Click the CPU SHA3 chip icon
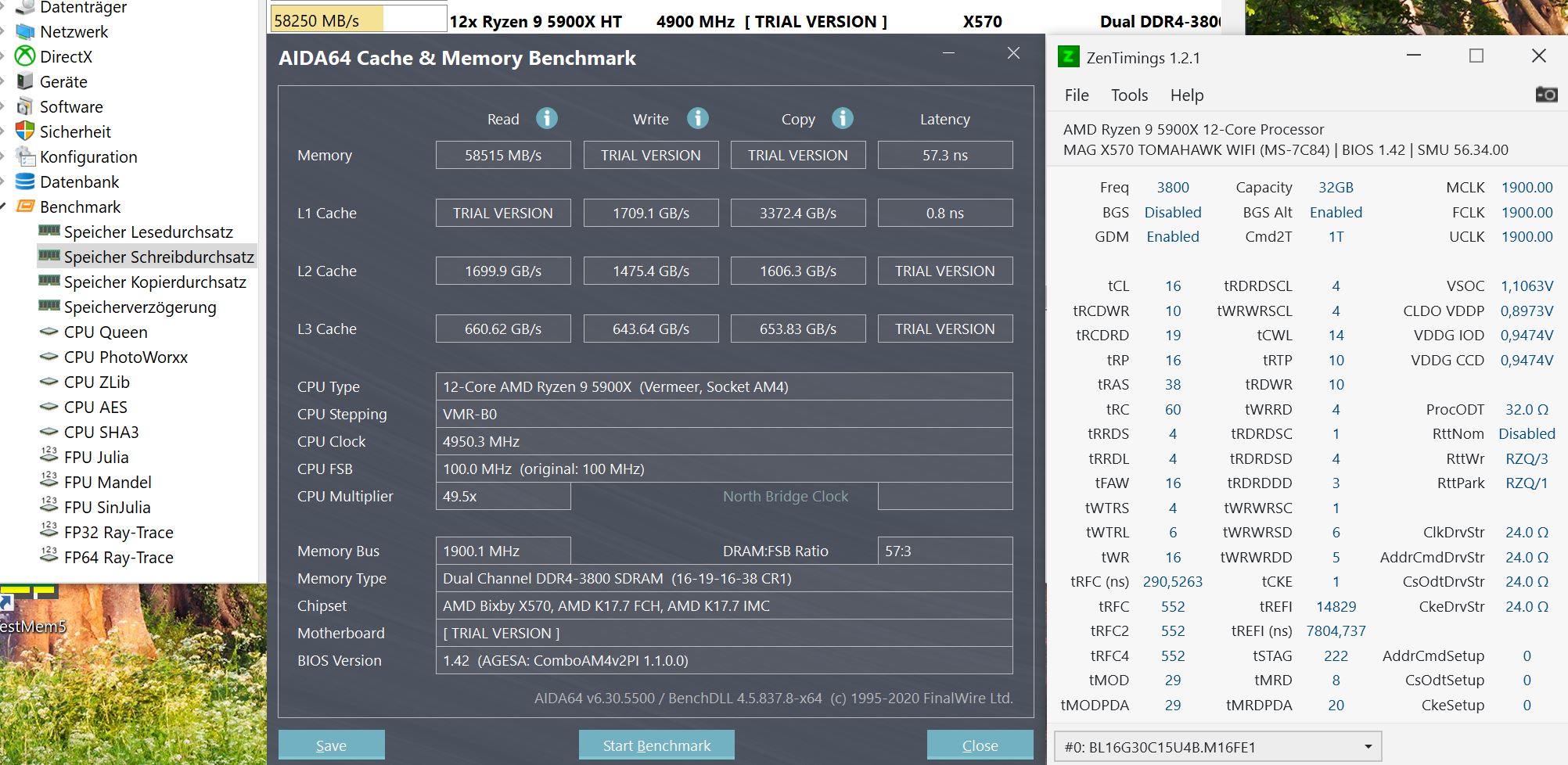The height and width of the screenshot is (765, 1568). [x=49, y=432]
